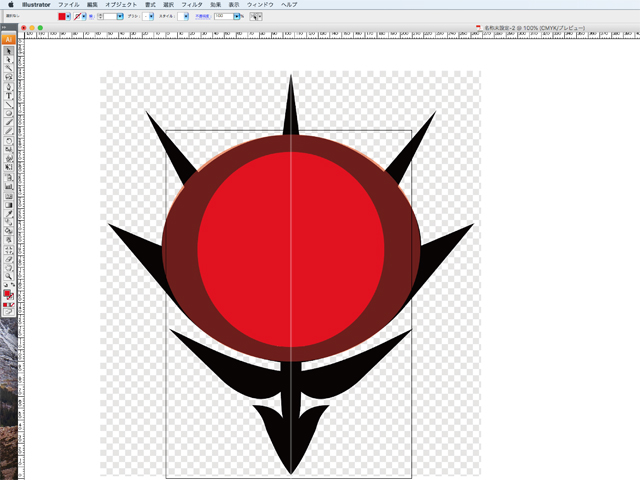Screen dimensions: 640x480
Task: Select the Pencil tool
Action: (9, 131)
